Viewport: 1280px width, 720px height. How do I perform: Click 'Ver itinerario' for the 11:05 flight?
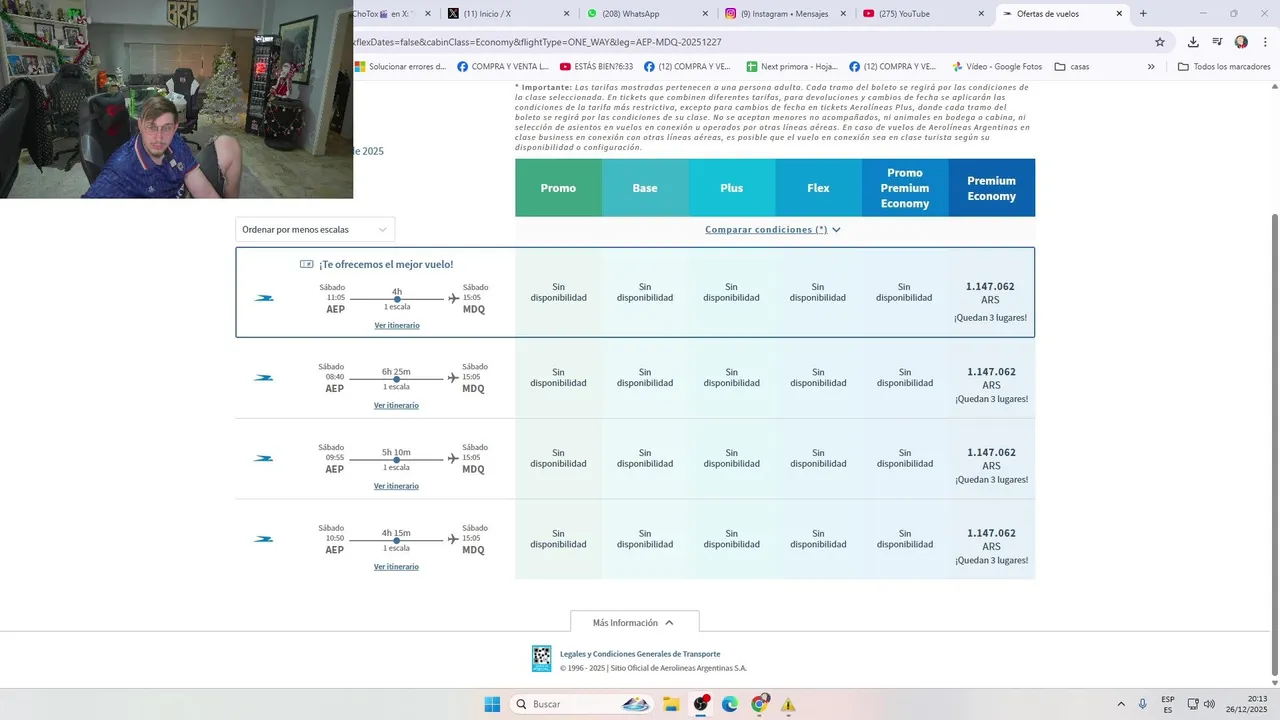(397, 326)
